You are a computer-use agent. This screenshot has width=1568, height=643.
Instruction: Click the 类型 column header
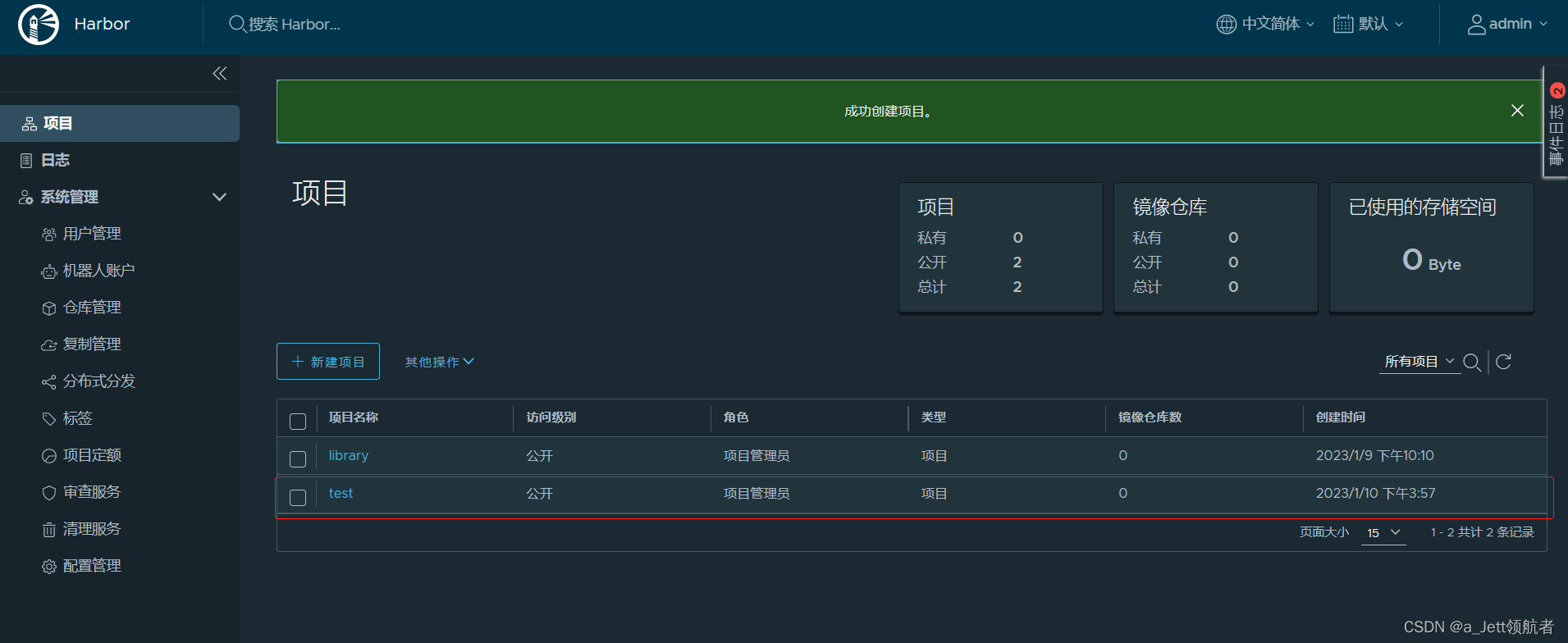point(934,417)
